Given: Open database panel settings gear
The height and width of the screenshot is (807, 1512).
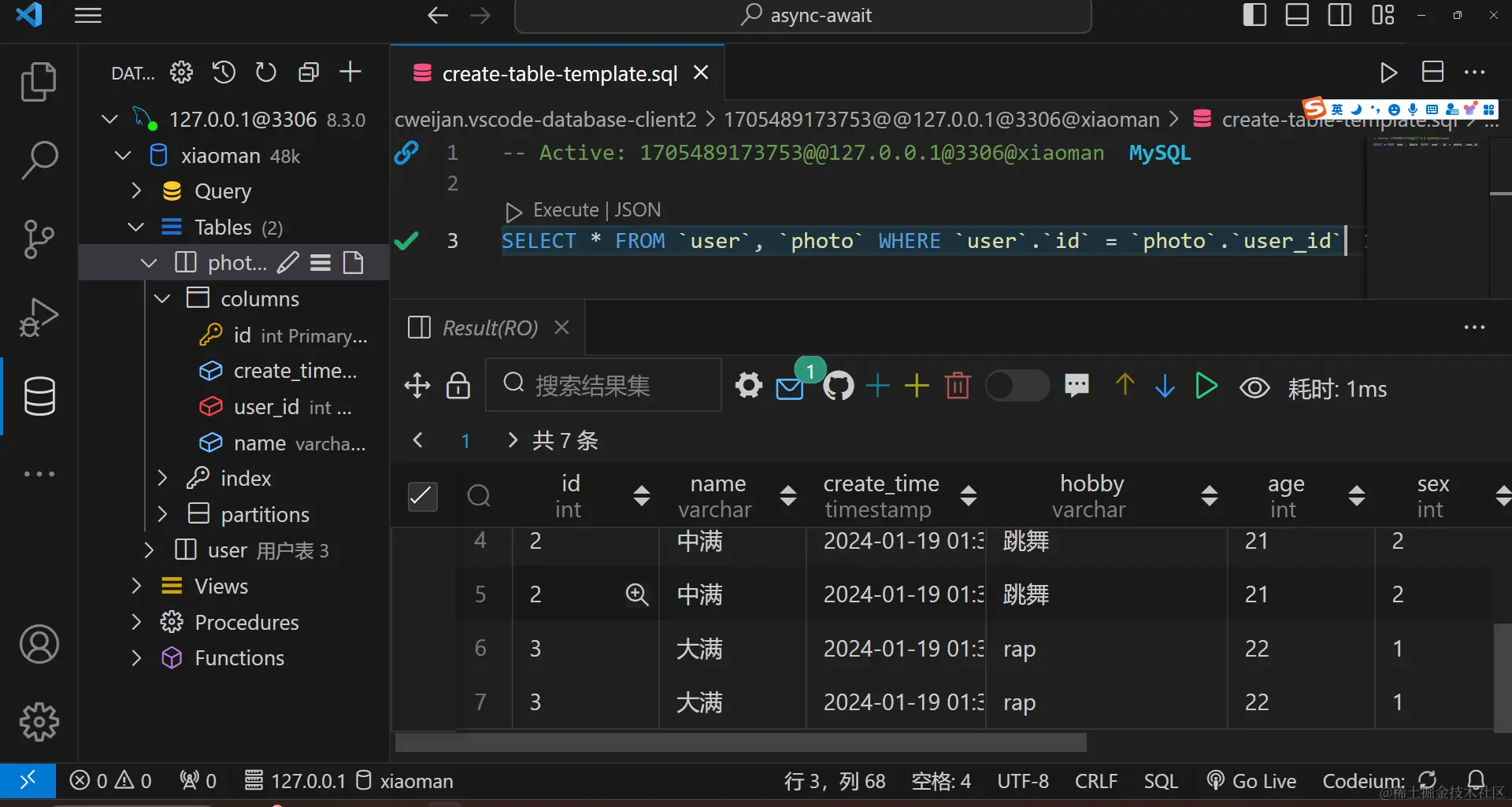Looking at the screenshot, I should tap(181, 72).
